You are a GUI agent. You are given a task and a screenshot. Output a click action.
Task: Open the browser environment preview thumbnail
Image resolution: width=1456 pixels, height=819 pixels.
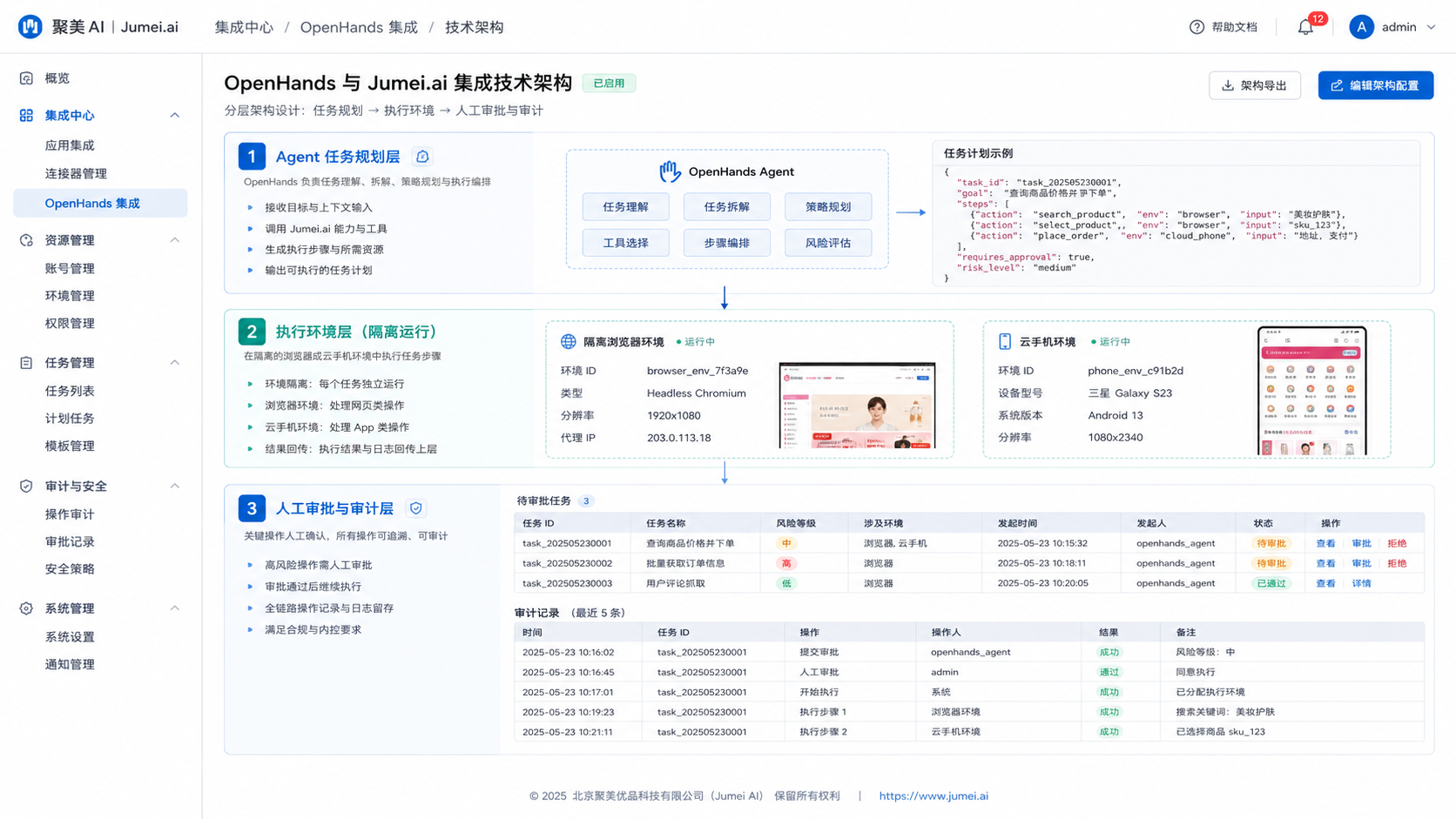pyautogui.click(x=857, y=406)
